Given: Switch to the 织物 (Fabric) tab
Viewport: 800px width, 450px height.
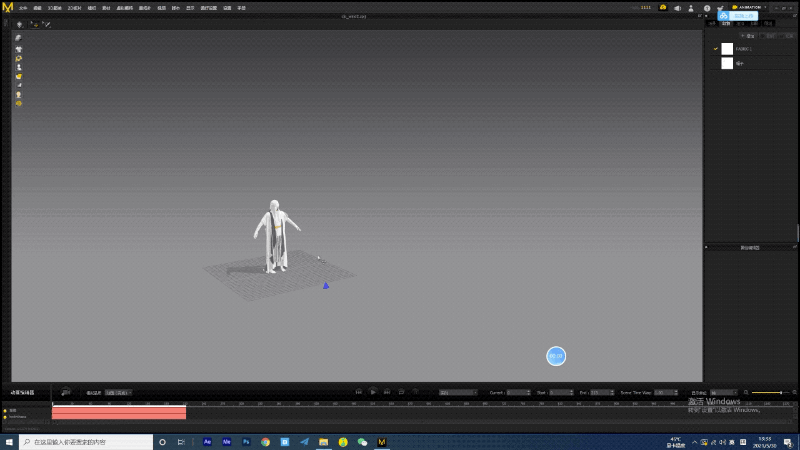Looking at the screenshot, I should click(x=726, y=23).
